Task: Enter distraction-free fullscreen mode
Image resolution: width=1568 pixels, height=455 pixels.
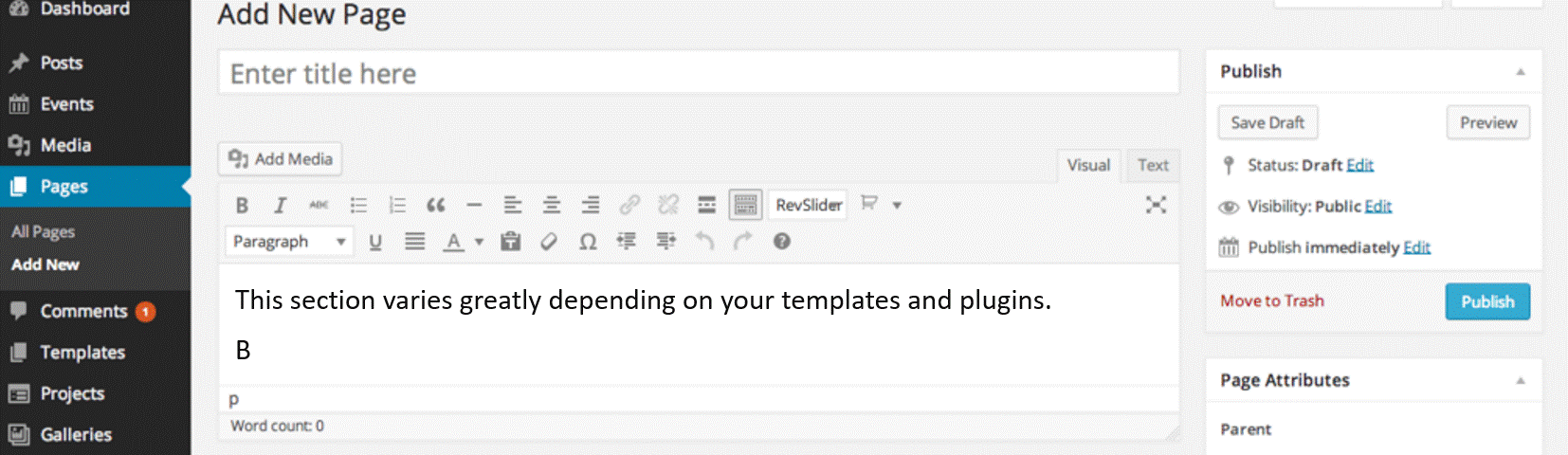Action: (x=1156, y=205)
